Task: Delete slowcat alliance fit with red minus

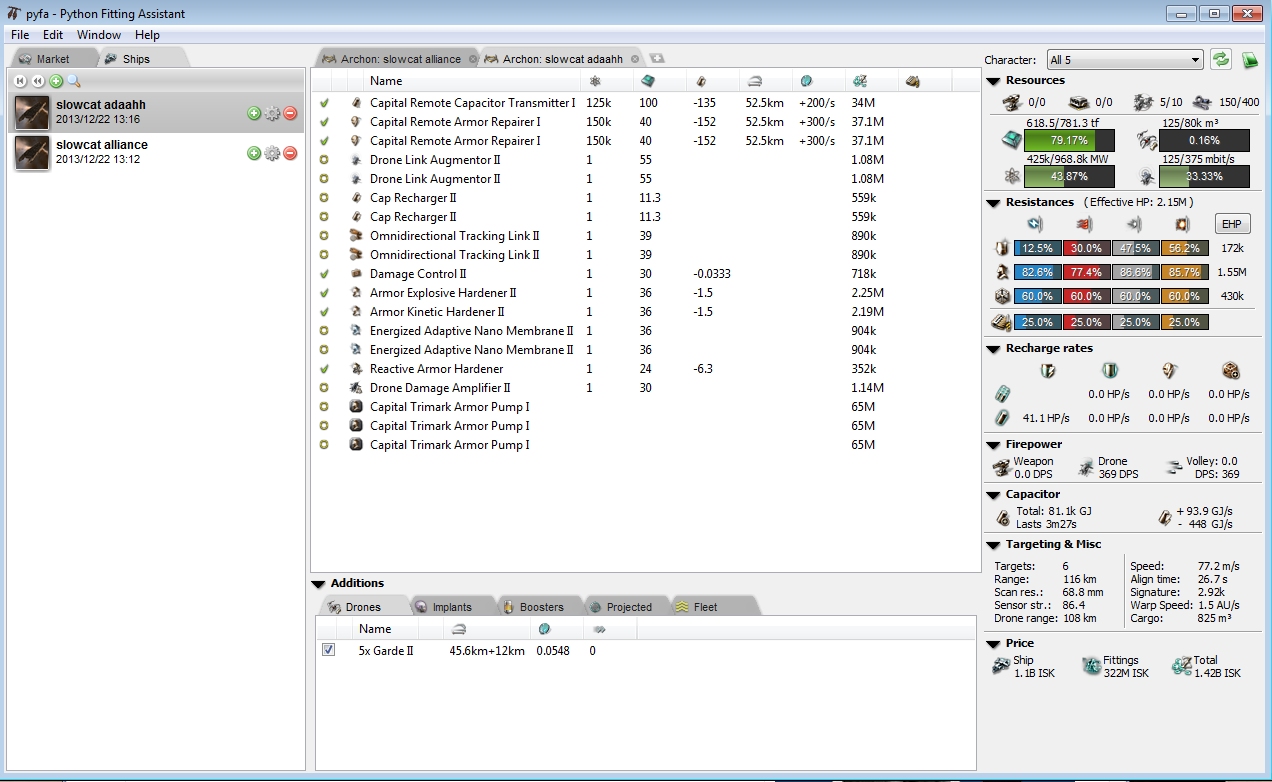Action: [290, 152]
